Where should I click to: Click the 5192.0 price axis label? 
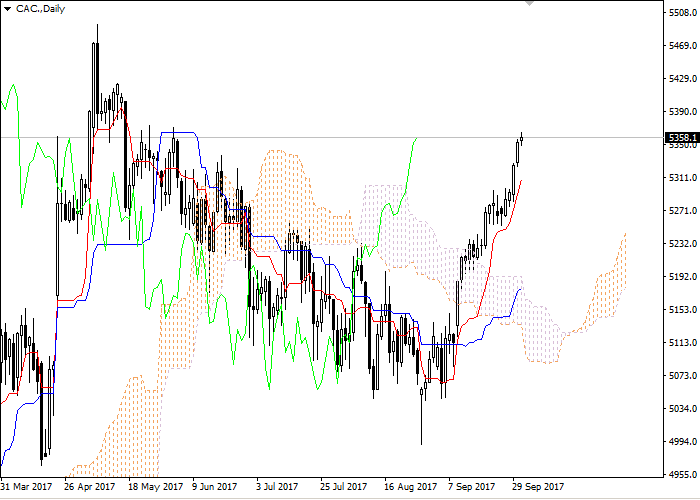click(x=683, y=277)
